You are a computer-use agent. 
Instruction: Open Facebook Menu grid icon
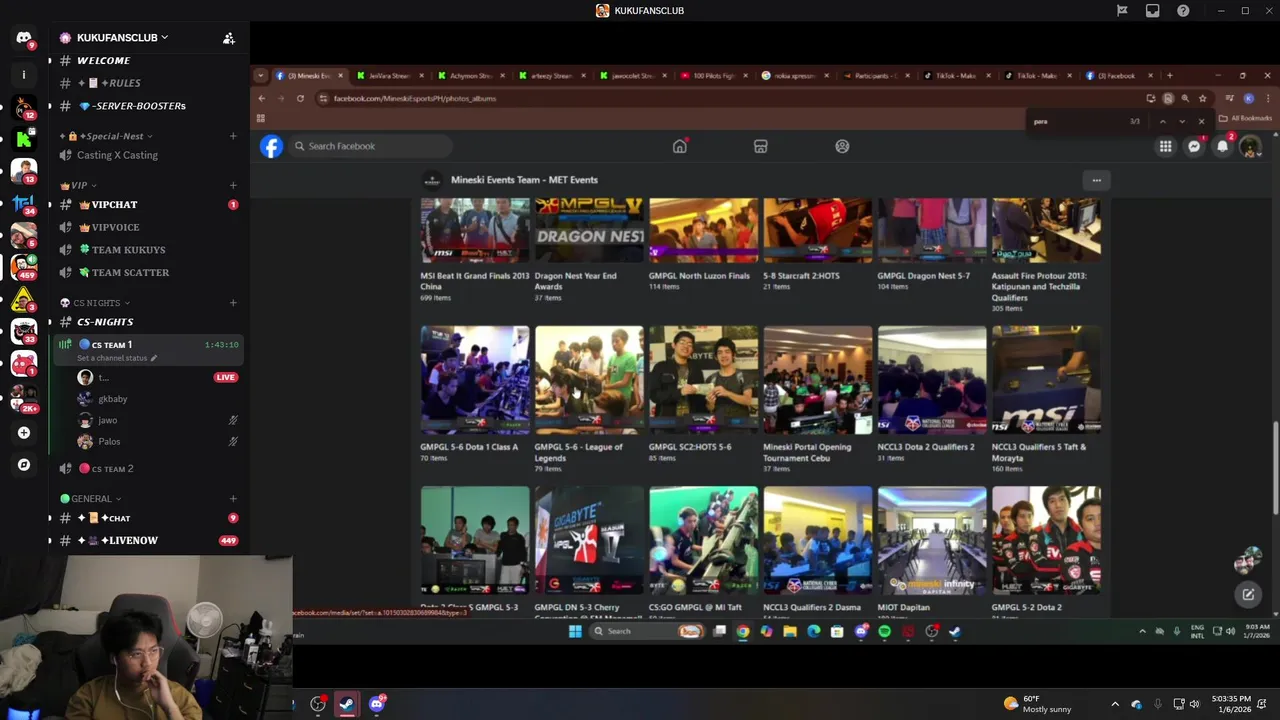pos(1166,146)
